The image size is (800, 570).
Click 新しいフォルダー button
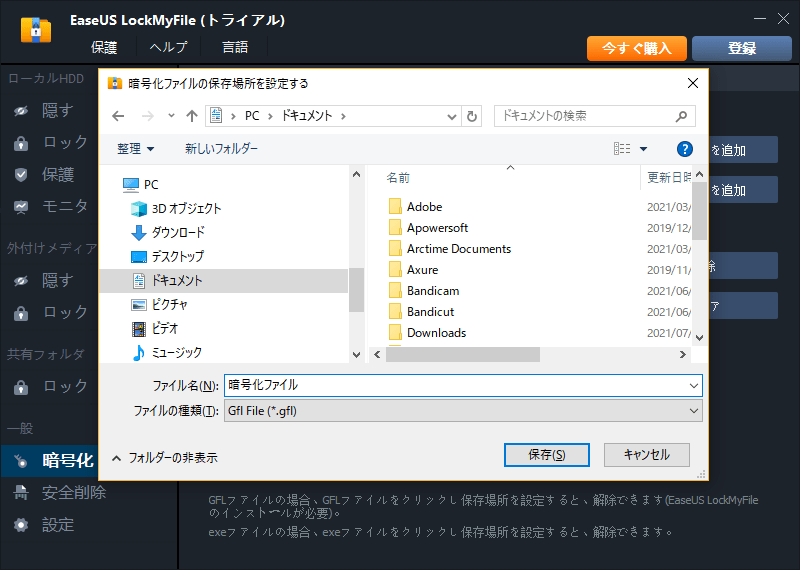tap(221, 149)
